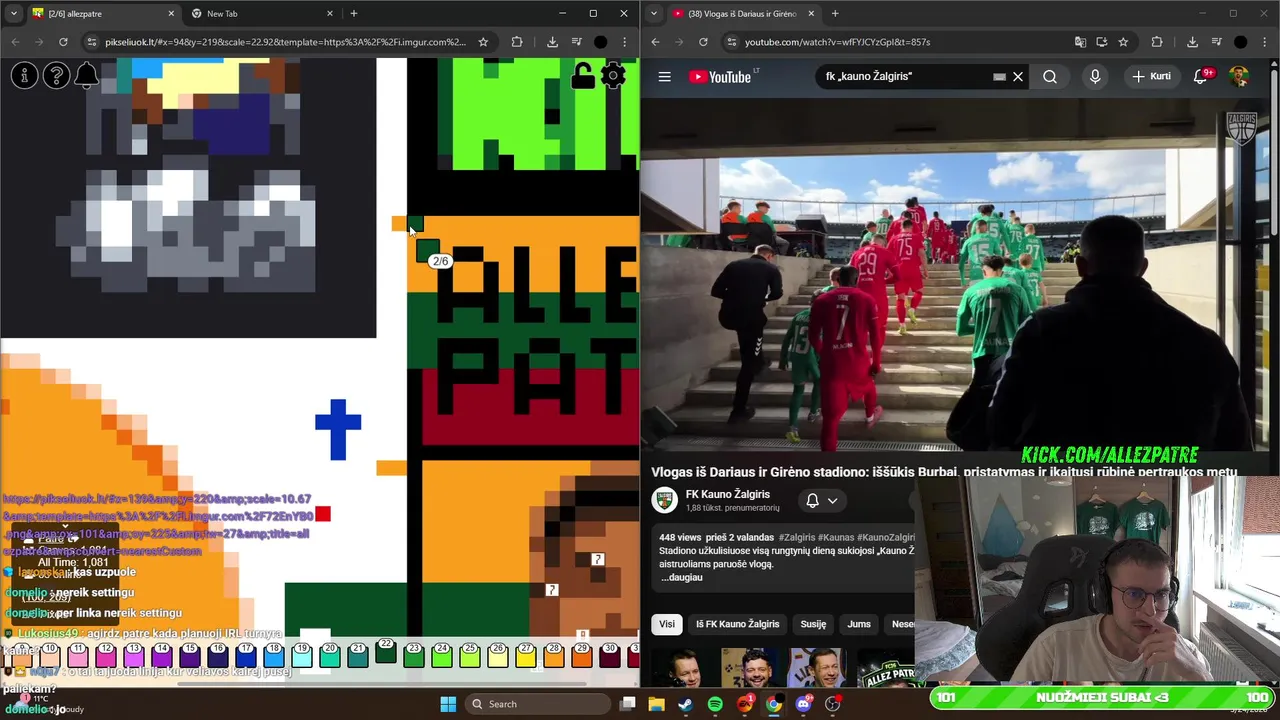The width and height of the screenshot is (1280, 720).
Task: Switch to the New Tab tab
Action: [263, 14]
